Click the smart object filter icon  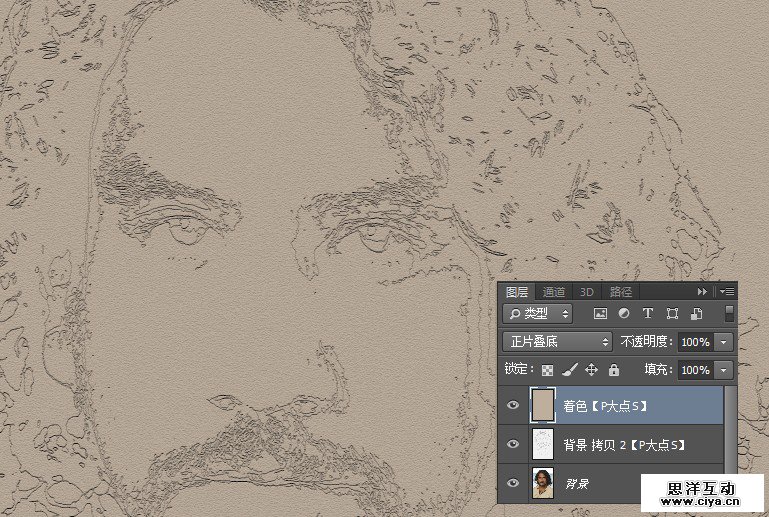click(695, 314)
